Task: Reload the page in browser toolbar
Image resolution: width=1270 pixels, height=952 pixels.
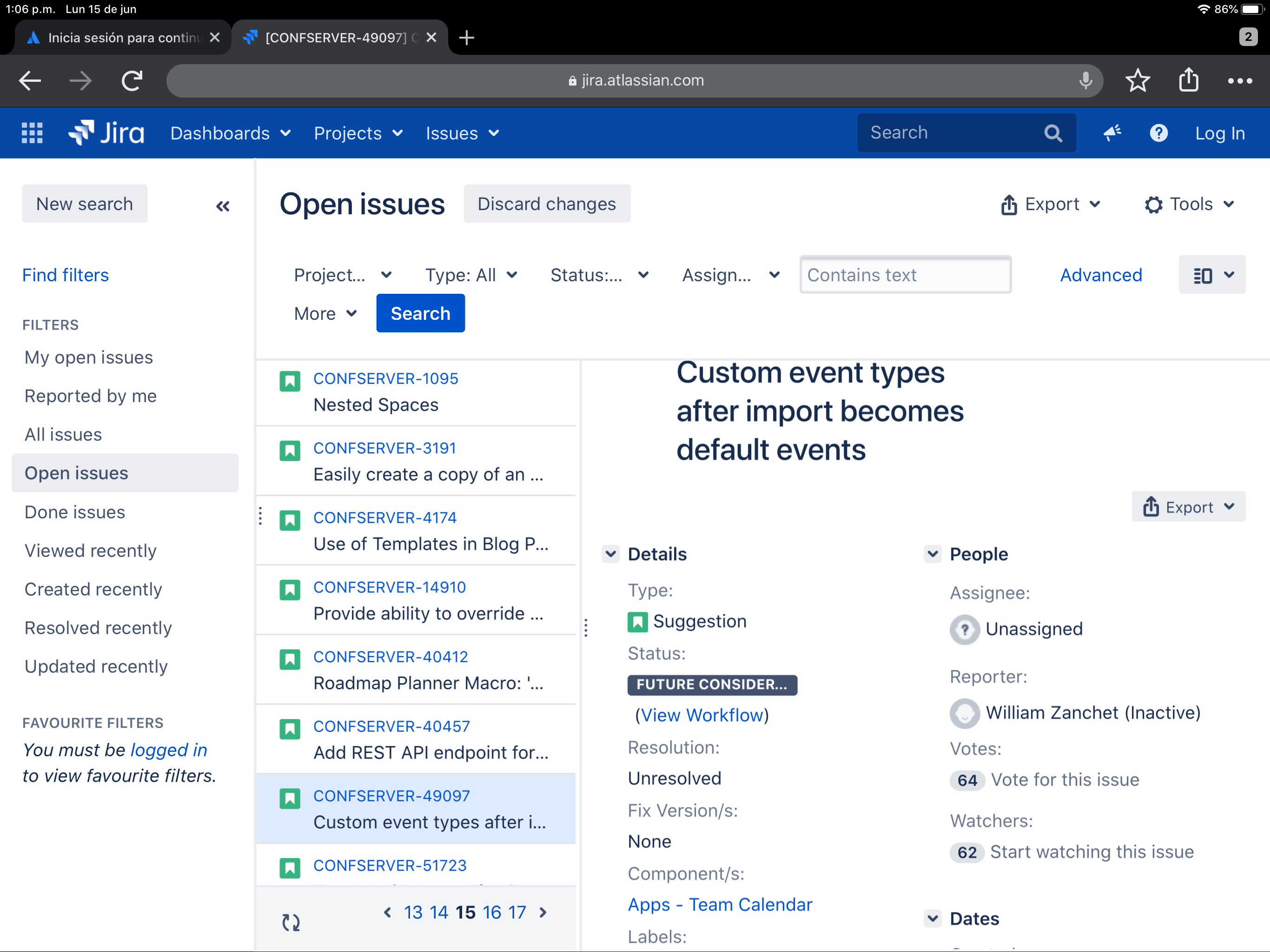Action: 132,80
